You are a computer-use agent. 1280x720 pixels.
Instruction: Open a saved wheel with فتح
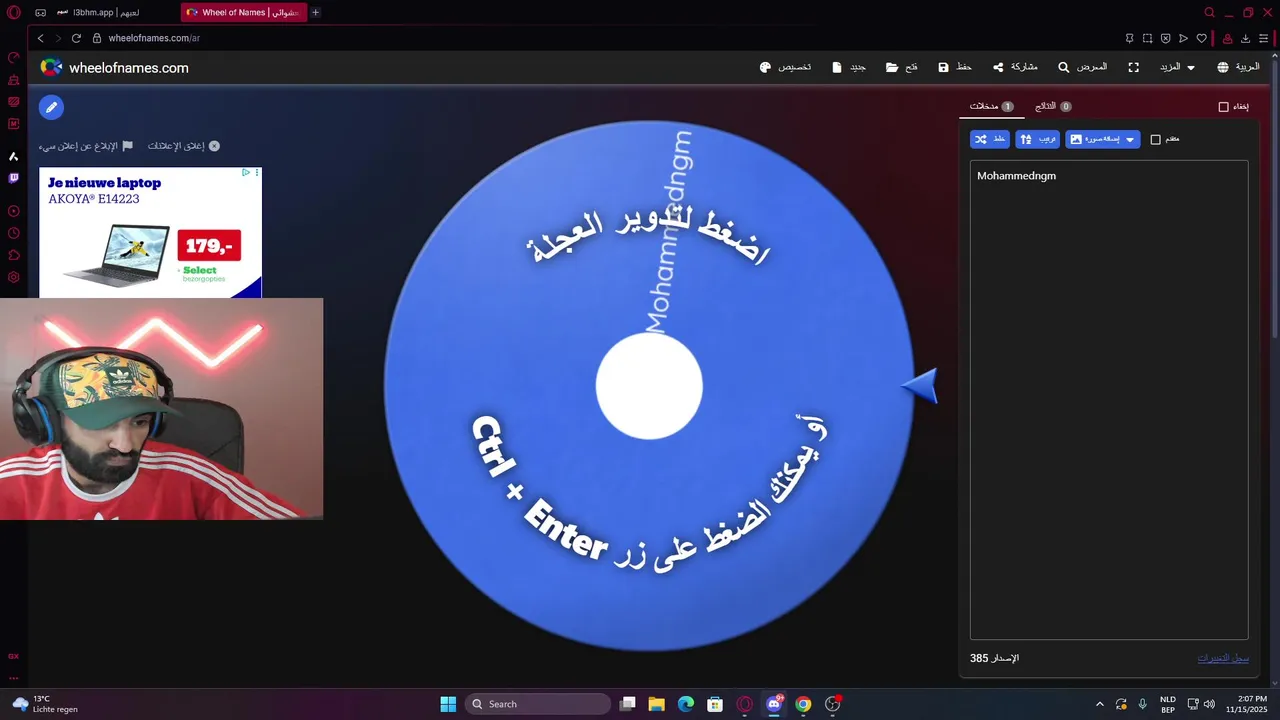(902, 67)
